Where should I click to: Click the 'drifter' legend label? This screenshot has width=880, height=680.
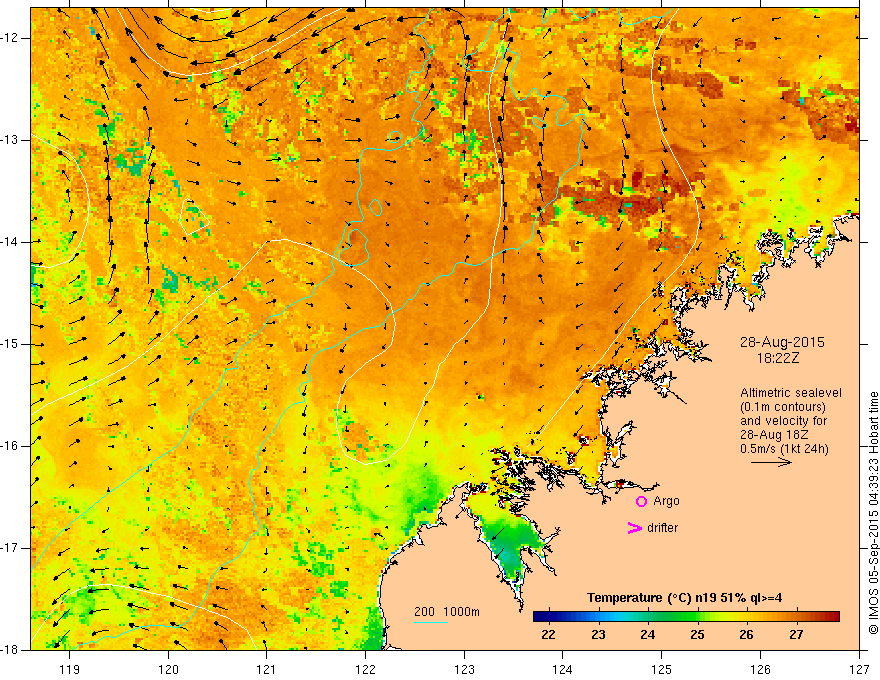click(662, 528)
